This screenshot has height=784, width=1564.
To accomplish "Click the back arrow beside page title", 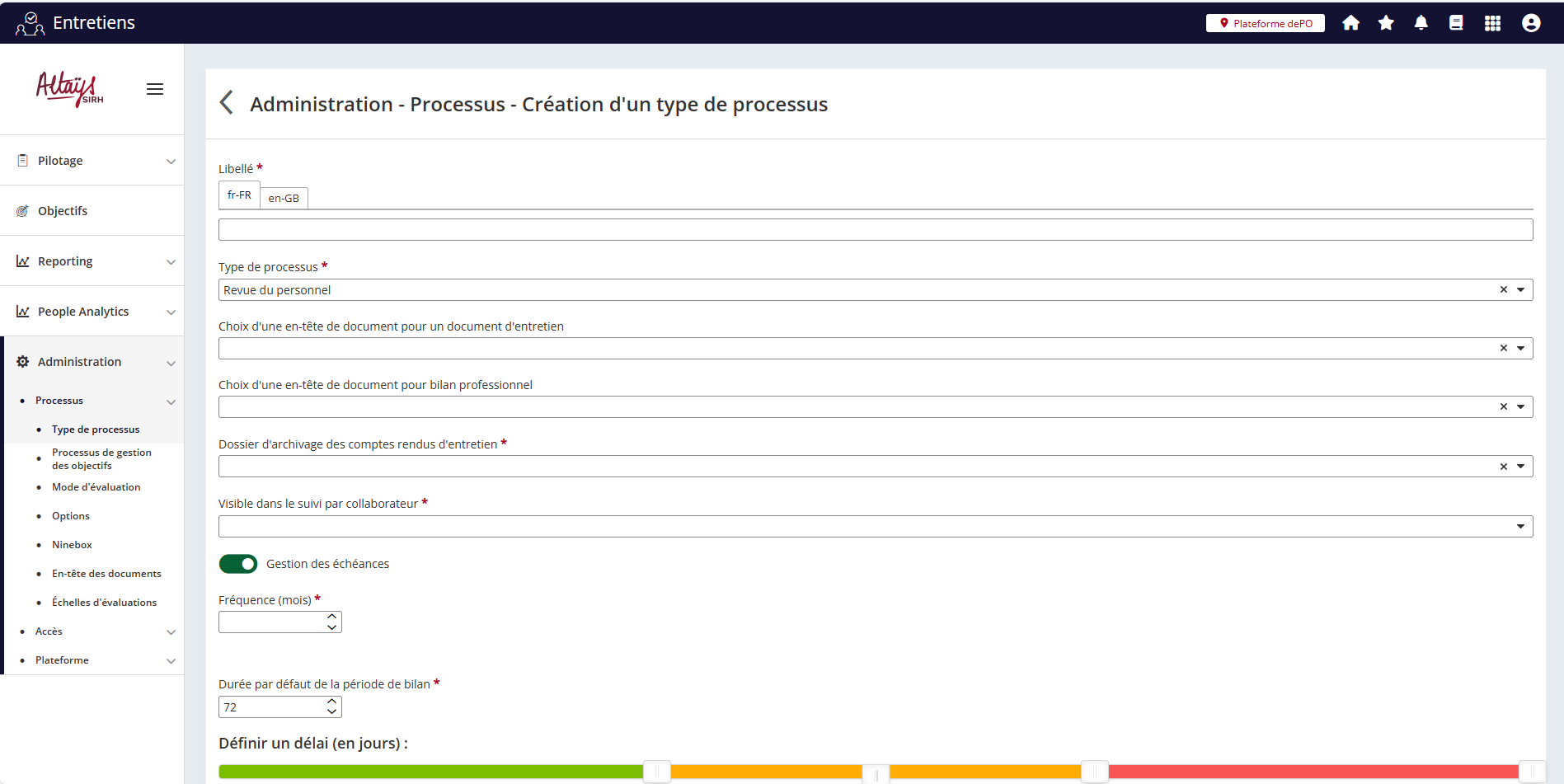I will coord(227,103).
